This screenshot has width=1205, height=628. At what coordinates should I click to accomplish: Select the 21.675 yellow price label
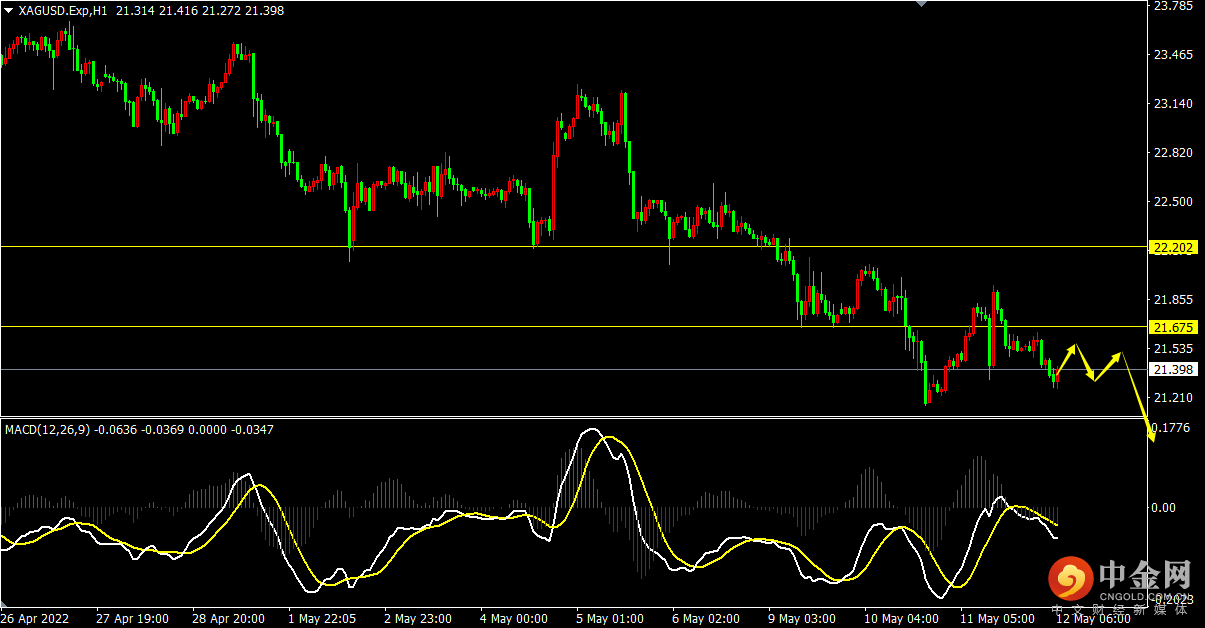1172,327
